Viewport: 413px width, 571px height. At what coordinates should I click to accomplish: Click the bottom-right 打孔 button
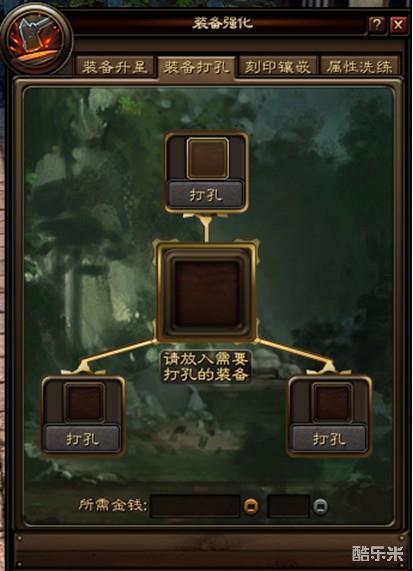point(329,439)
